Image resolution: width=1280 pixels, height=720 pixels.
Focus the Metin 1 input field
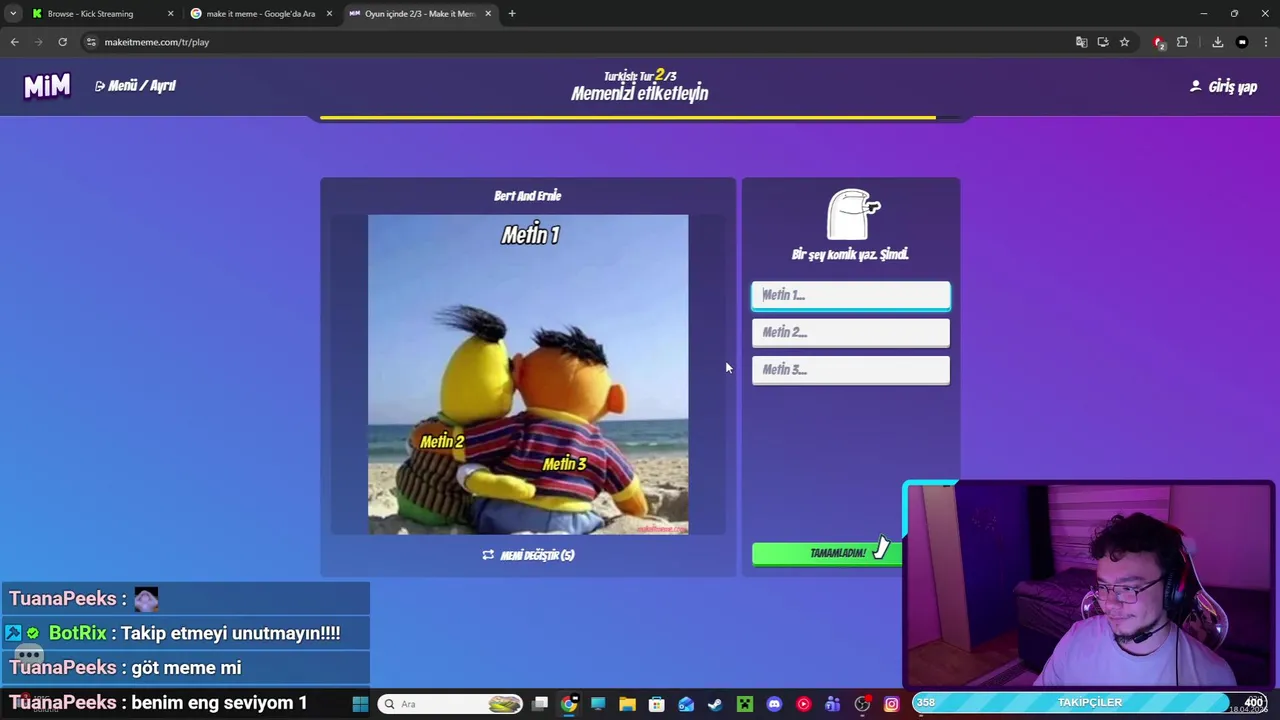click(851, 295)
